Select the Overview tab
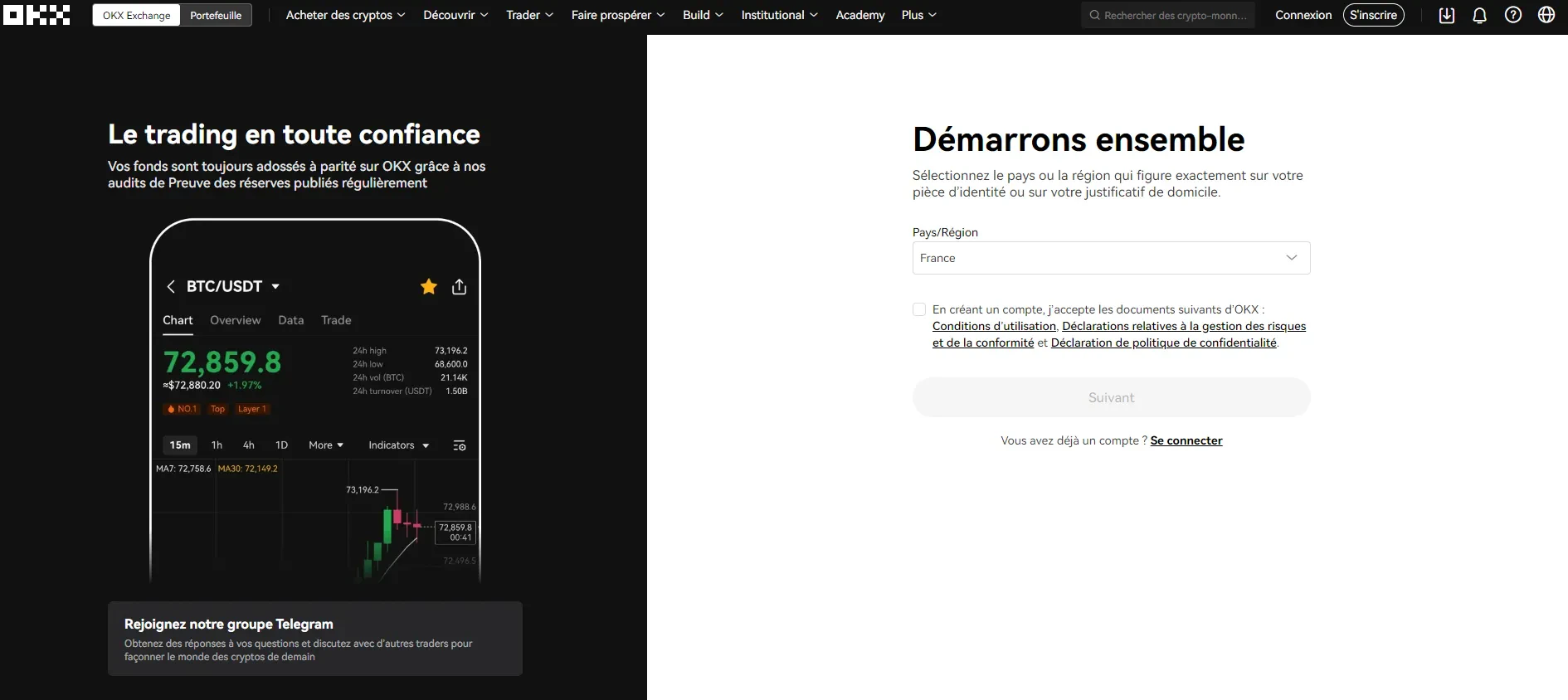Image resolution: width=1568 pixels, height=700 pixels. 235,320
